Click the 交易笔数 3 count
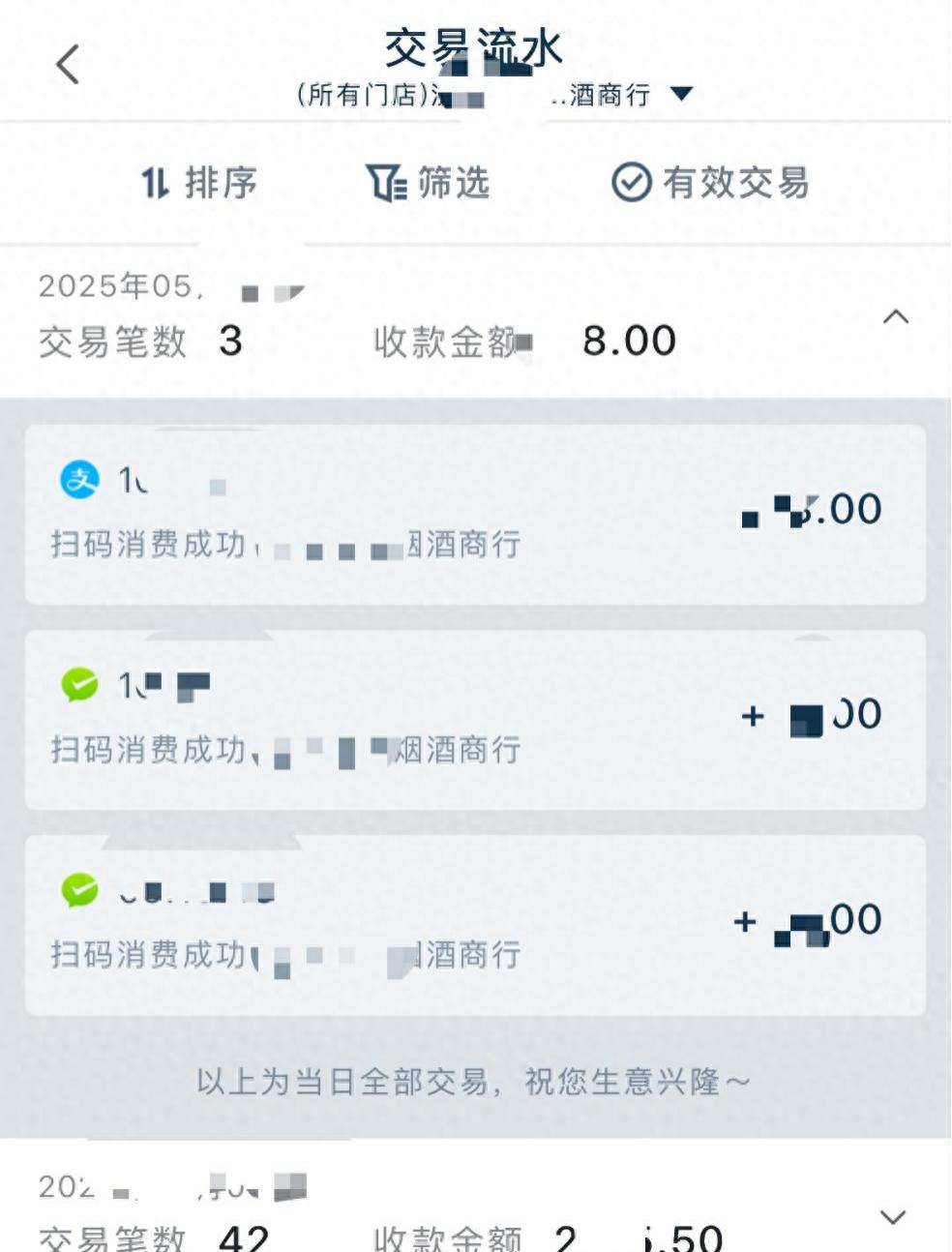The image size is (952, 1252). coord(140,341)
